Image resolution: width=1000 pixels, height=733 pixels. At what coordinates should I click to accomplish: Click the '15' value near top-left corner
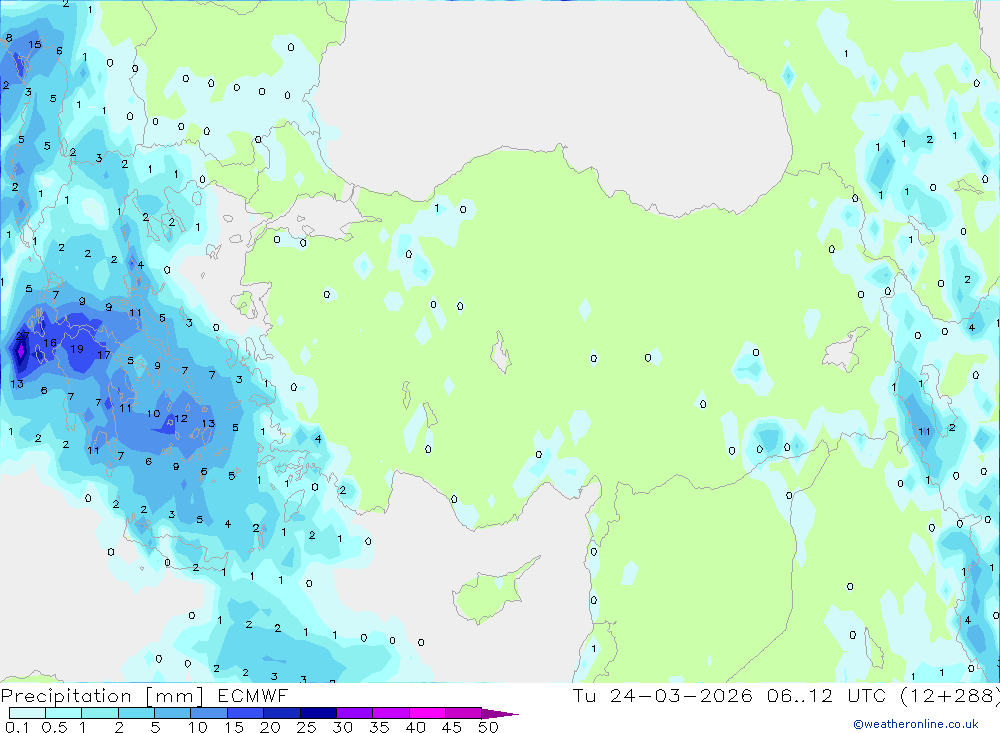(x=34, y=45)
